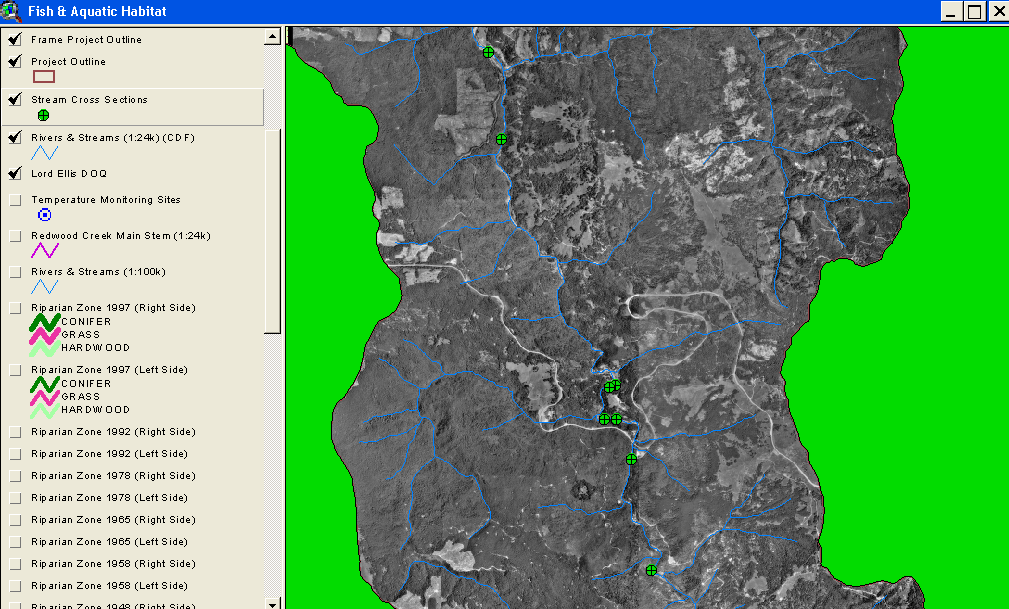Enable Riparian Zone 1992 (Left Side) layer
Viewport: 1009px width, 609px height.
[15, 454]
